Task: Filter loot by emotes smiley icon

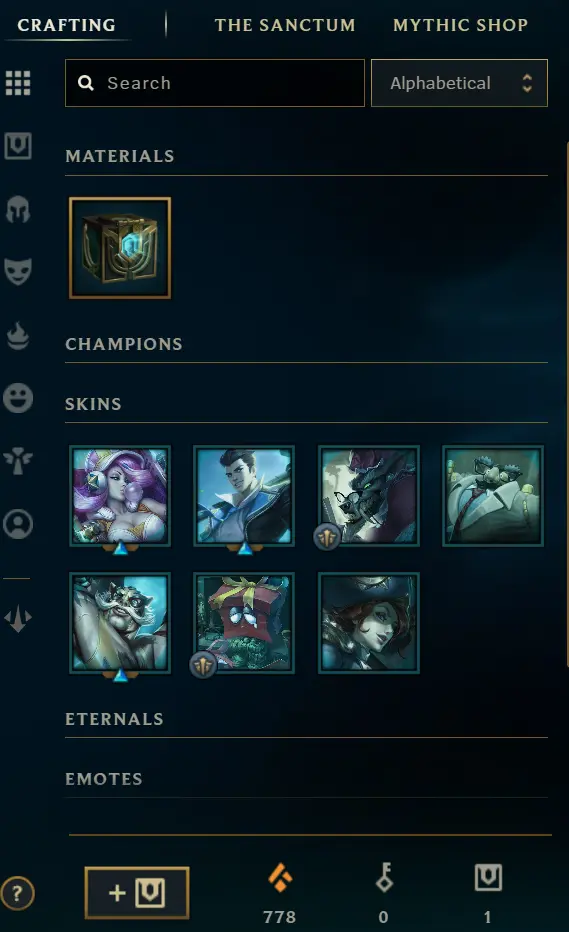Action: point(18,398)
